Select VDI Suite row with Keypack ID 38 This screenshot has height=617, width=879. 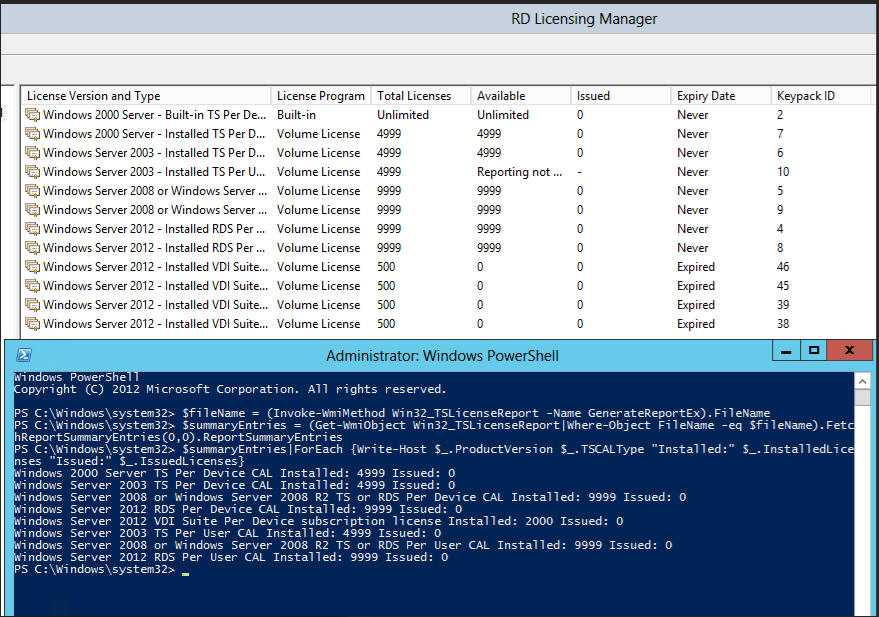(446, 324)
